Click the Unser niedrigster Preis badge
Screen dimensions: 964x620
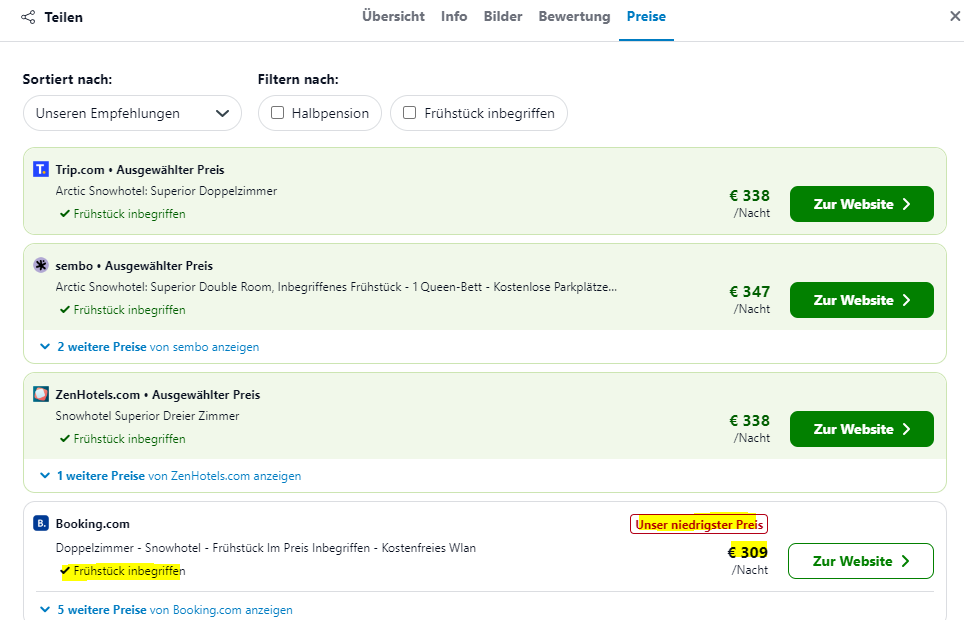(x=699, y=524)
